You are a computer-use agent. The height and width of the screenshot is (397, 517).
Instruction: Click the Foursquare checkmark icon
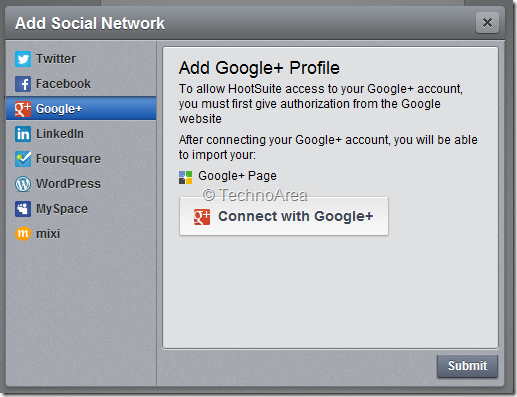(23, 159)
